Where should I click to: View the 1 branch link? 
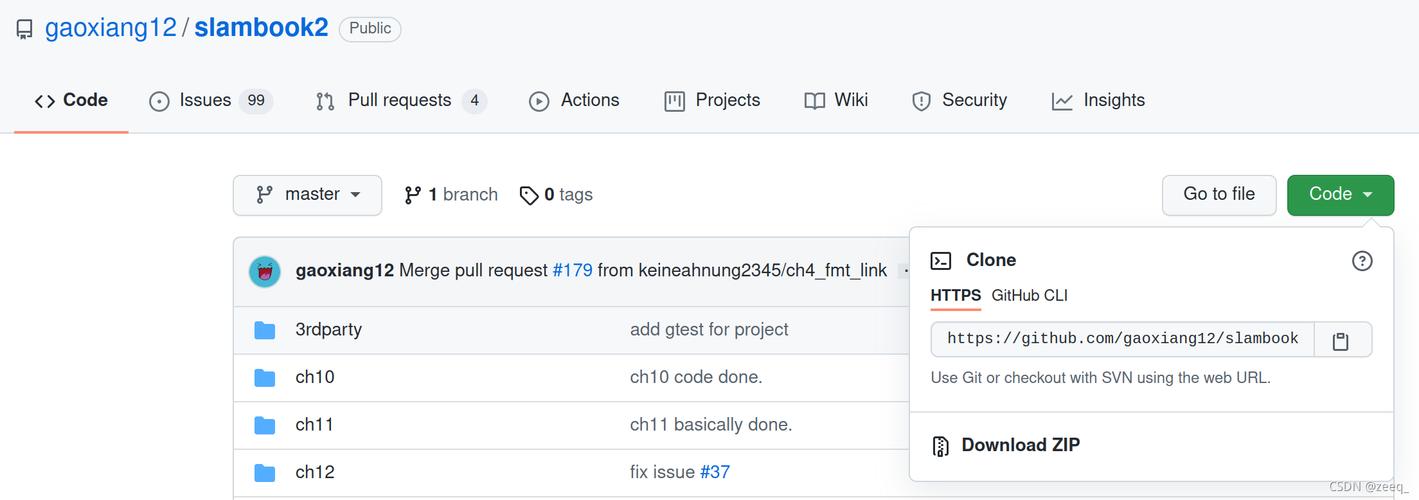[451, 195]
